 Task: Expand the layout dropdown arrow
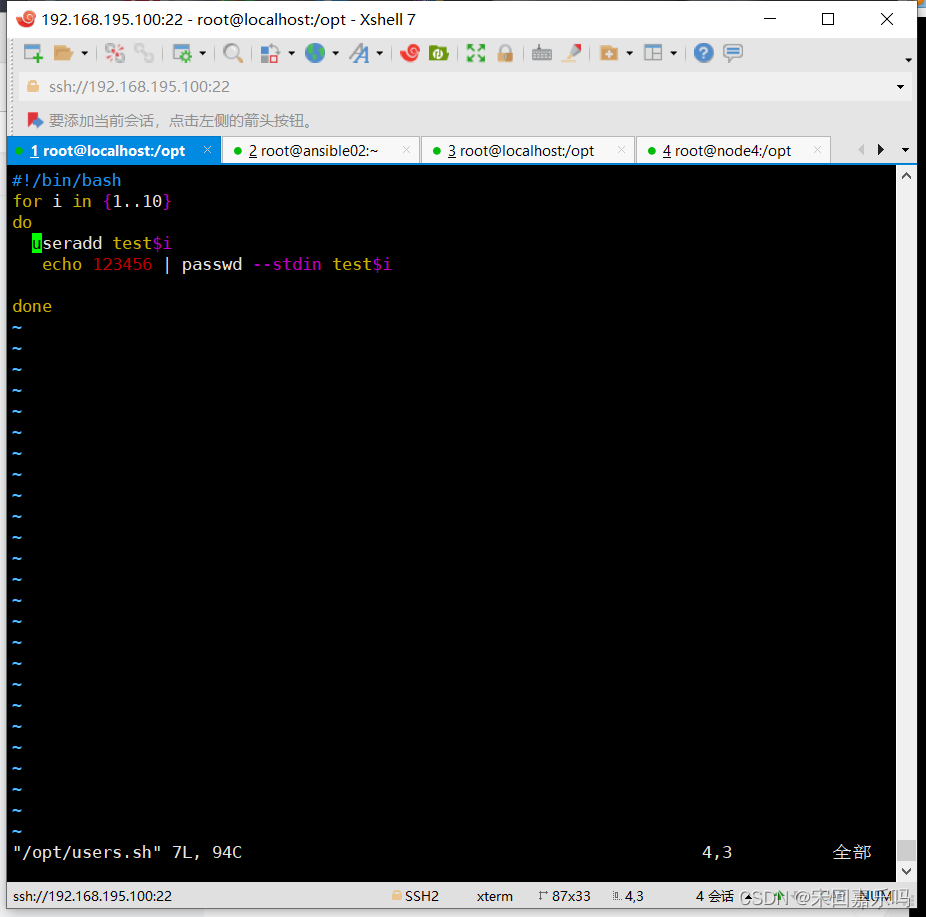pos(673,54)
